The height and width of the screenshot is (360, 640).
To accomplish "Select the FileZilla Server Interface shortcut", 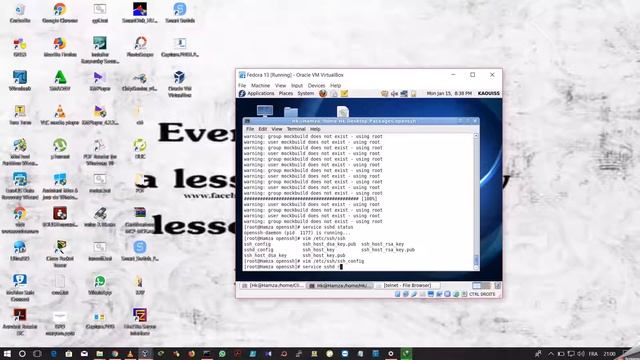I will point(140,322).
